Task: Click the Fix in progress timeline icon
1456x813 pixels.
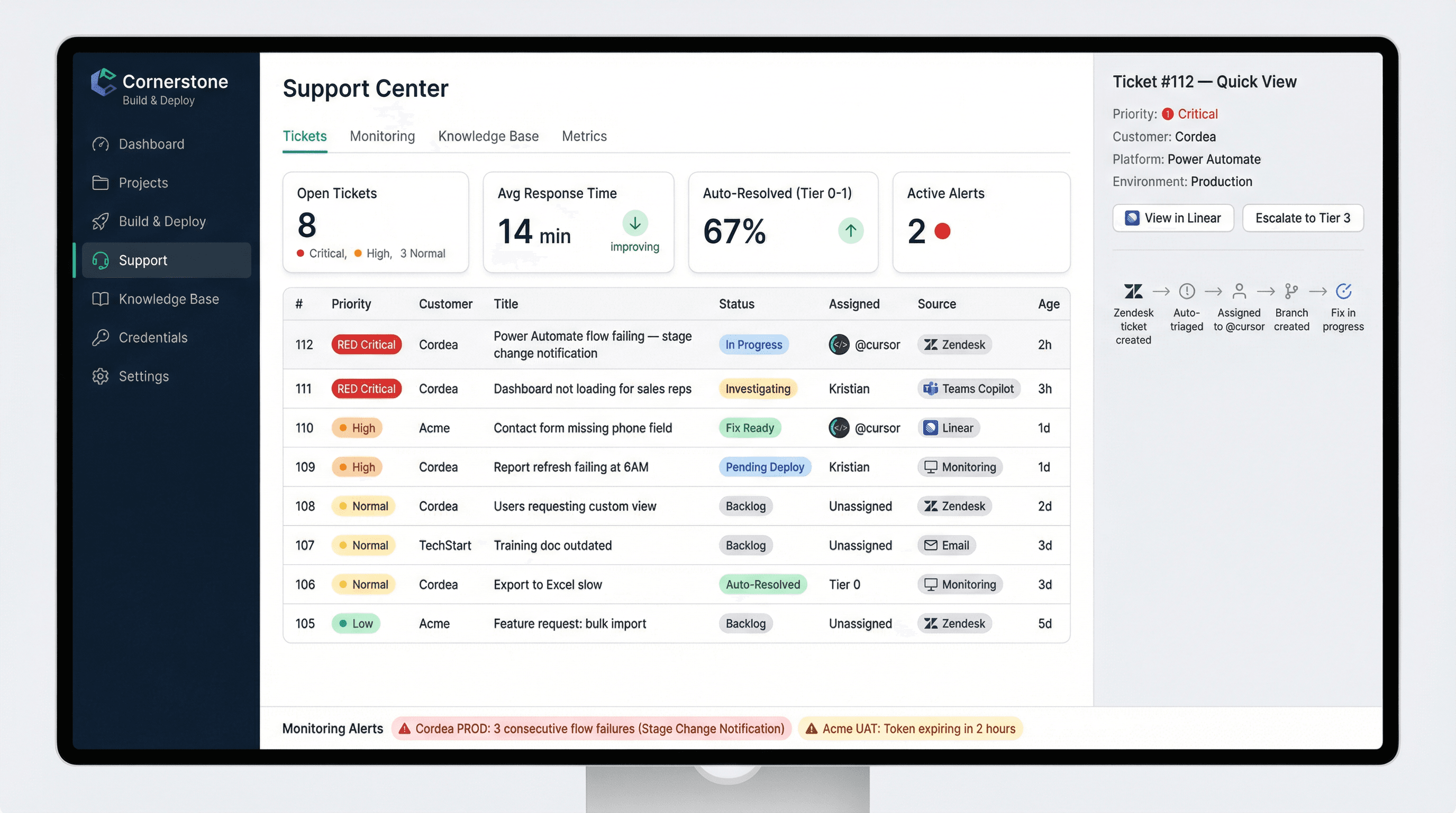Action: (x=1343, y=291)
